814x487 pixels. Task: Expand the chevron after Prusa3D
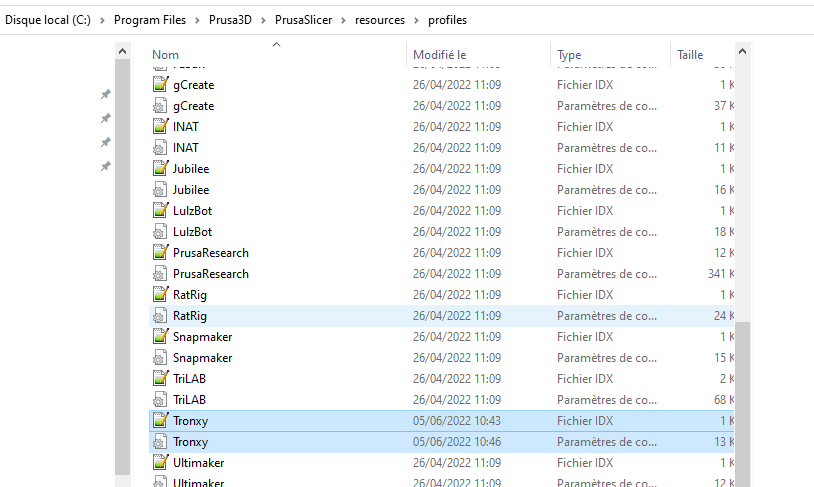pos(263,20)
